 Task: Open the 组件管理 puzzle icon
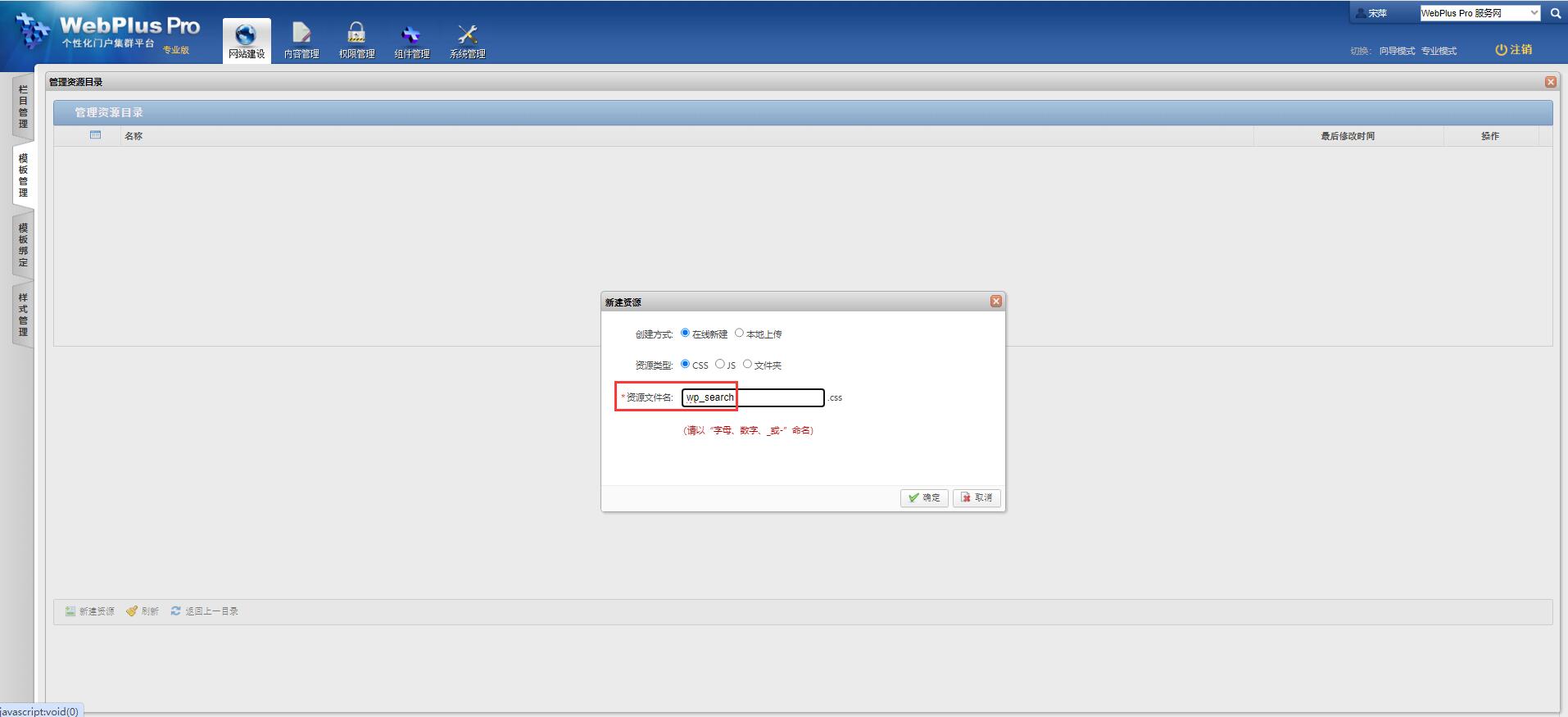(x=411, y=34)
